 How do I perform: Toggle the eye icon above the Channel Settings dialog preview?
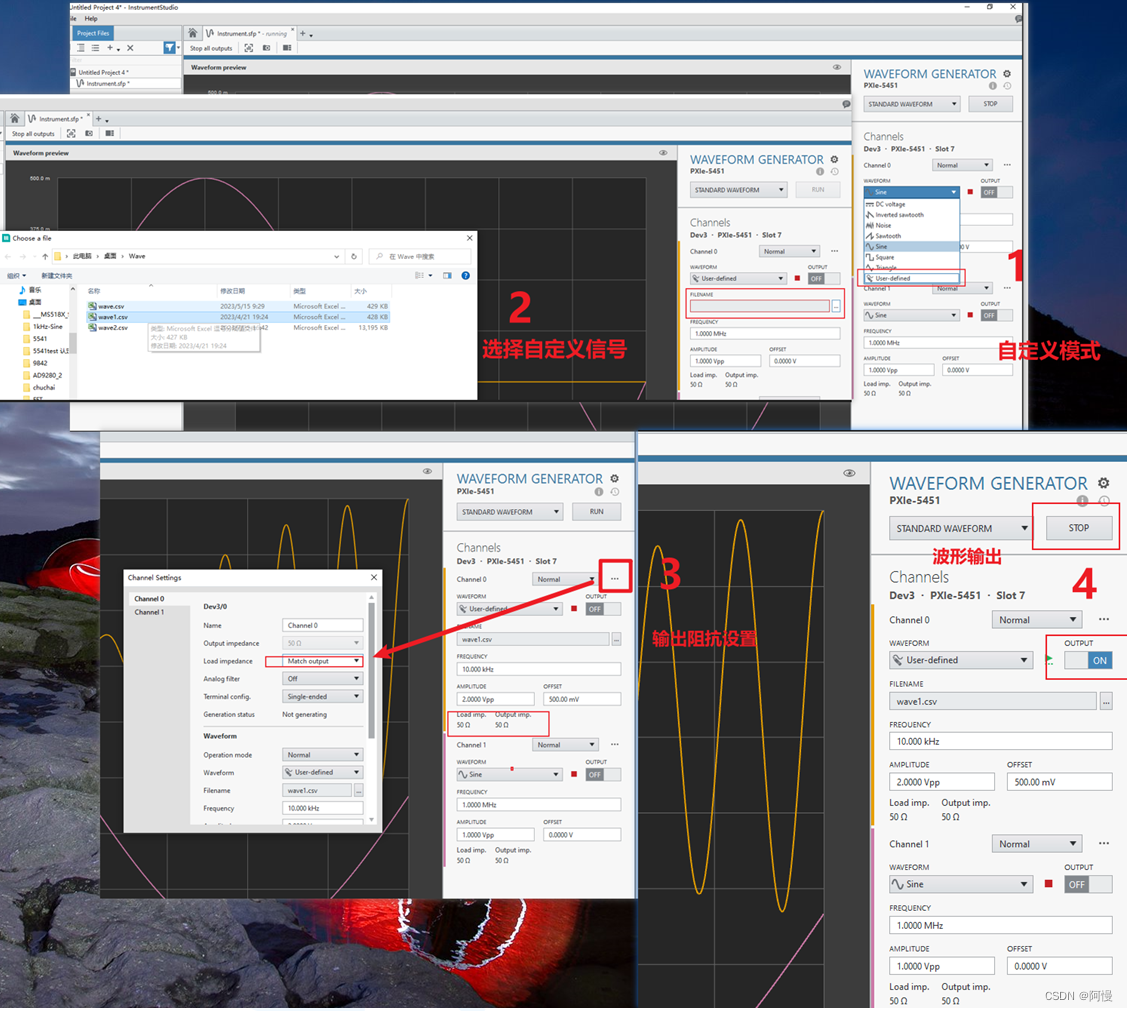click(x=427, y=471)
